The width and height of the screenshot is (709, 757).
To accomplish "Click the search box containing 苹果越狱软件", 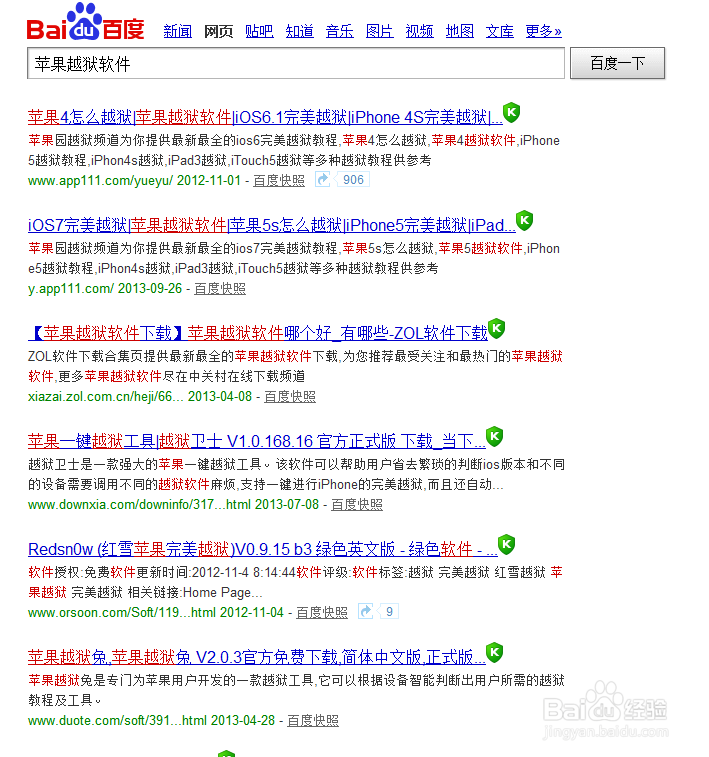I will click(296, 63).
